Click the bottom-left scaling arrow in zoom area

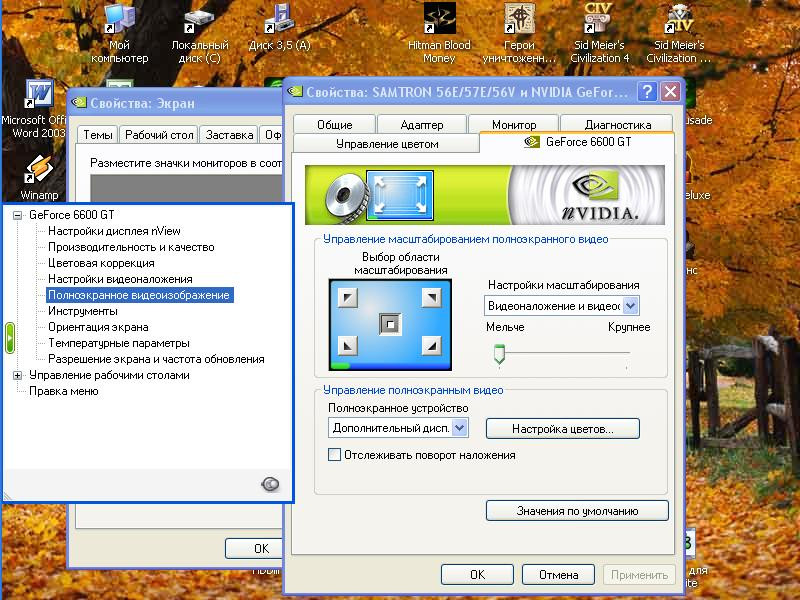[x=348, y=346]
